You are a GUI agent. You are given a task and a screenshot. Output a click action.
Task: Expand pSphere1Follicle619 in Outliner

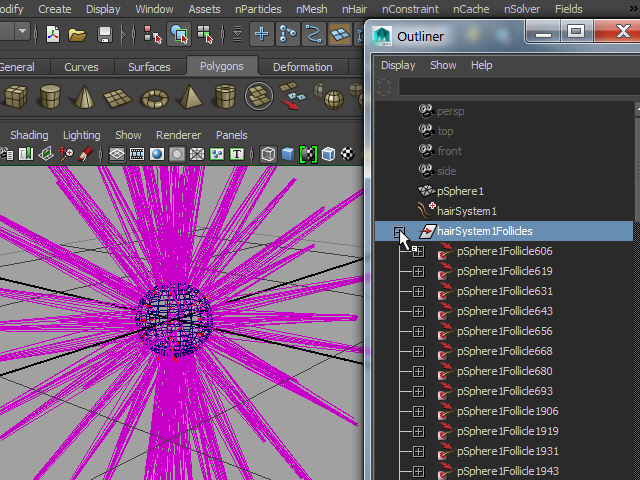click(418, 271)
